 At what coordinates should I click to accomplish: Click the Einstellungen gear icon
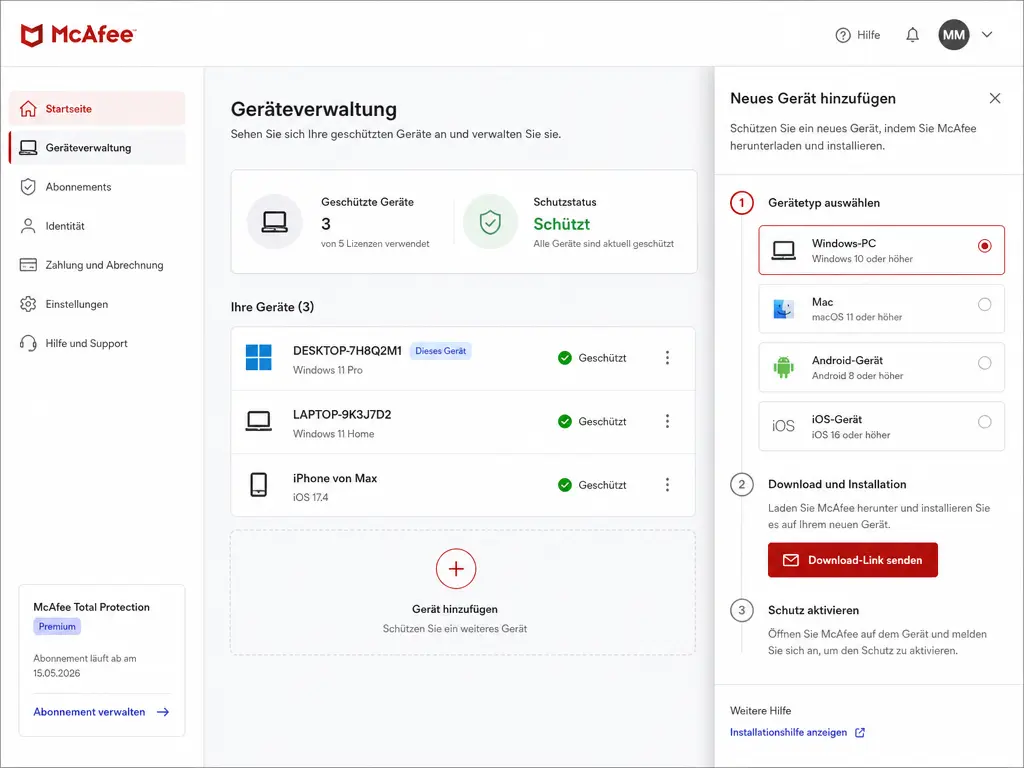point(28,304)
